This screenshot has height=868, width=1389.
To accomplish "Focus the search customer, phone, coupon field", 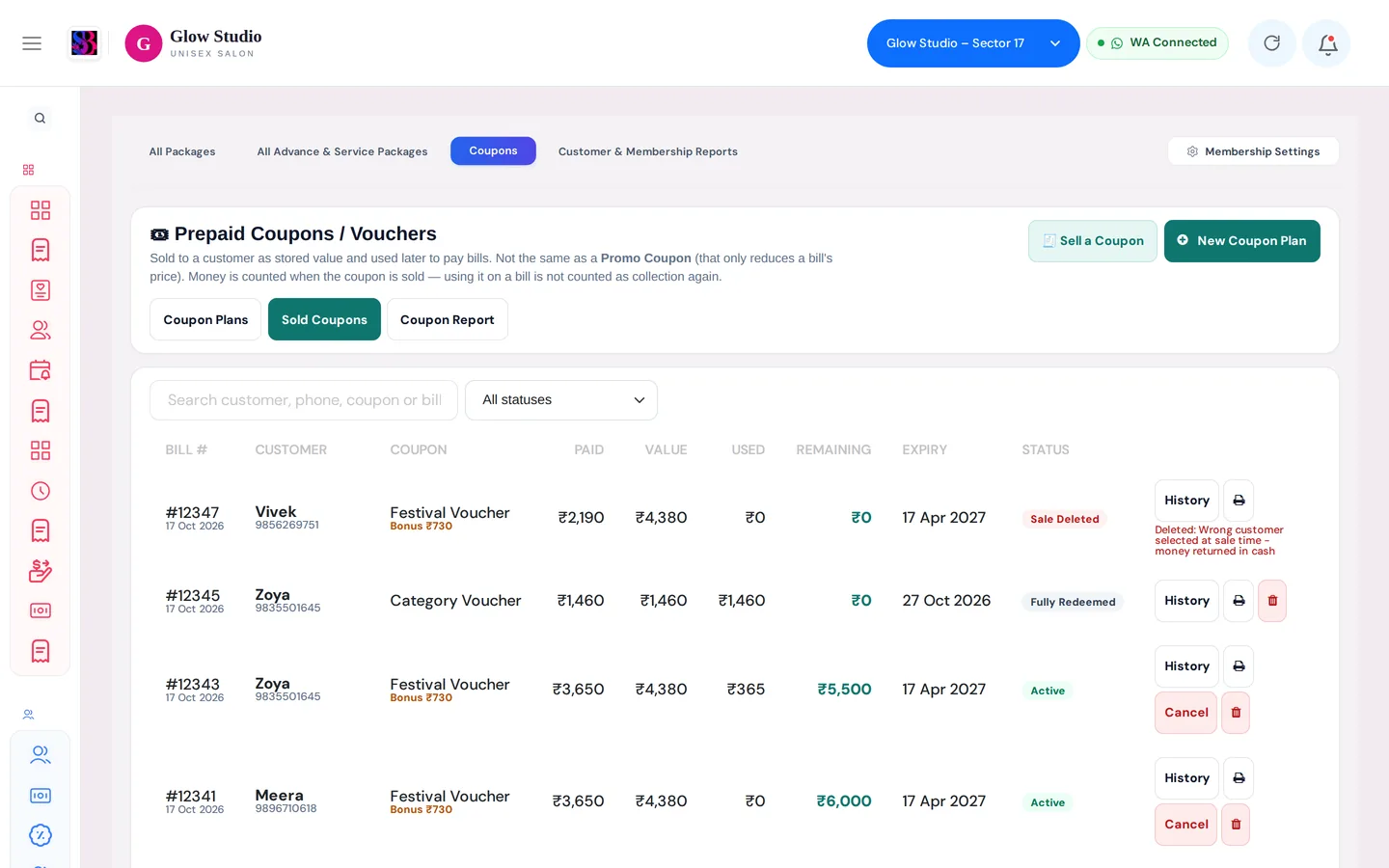I will [304, 400].
